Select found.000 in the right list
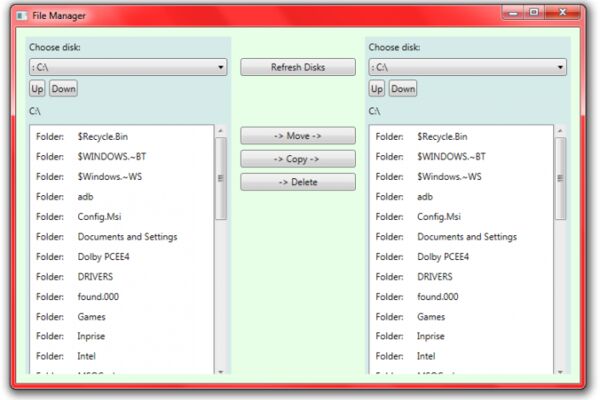Image resolution: width=600 pixels, height=400 pixels. [x=461, y=297]
